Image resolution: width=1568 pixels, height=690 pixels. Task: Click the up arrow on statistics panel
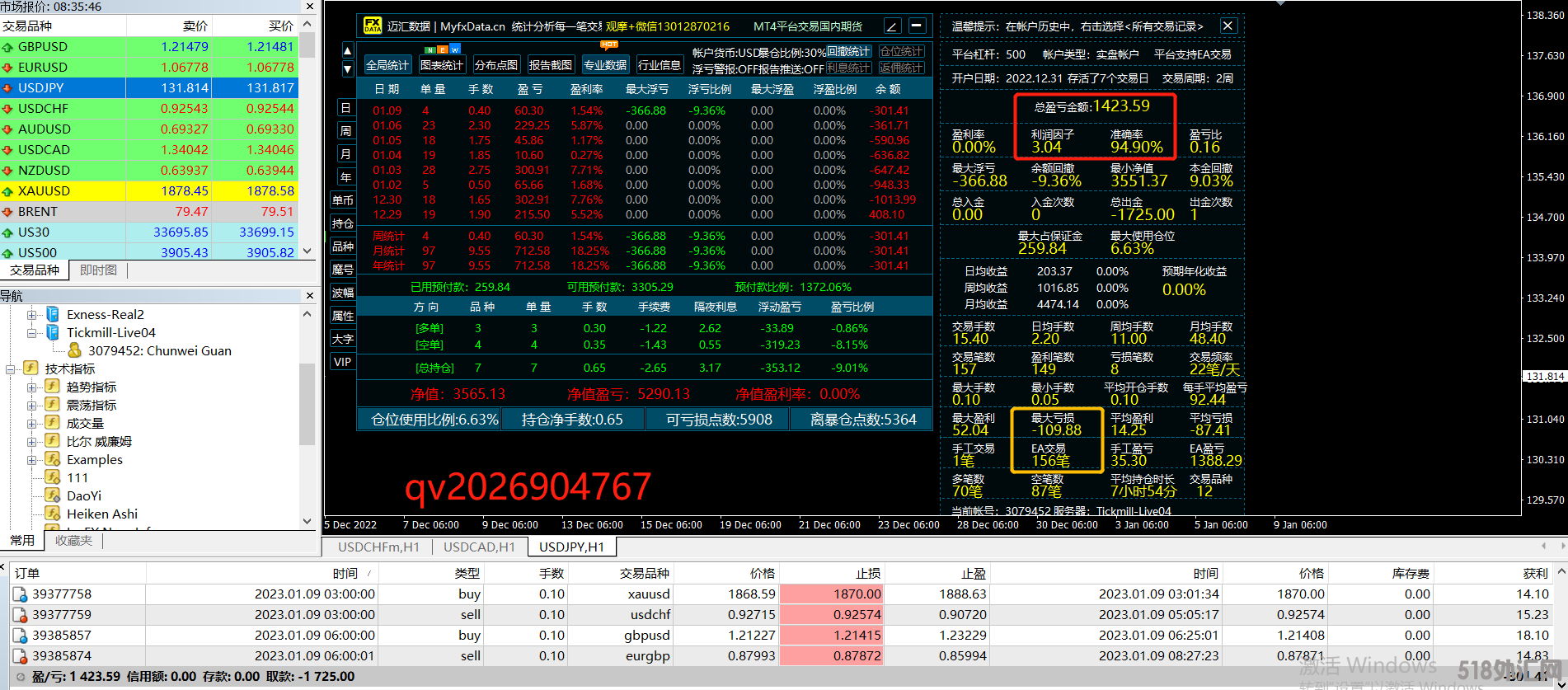coord(347,50)
